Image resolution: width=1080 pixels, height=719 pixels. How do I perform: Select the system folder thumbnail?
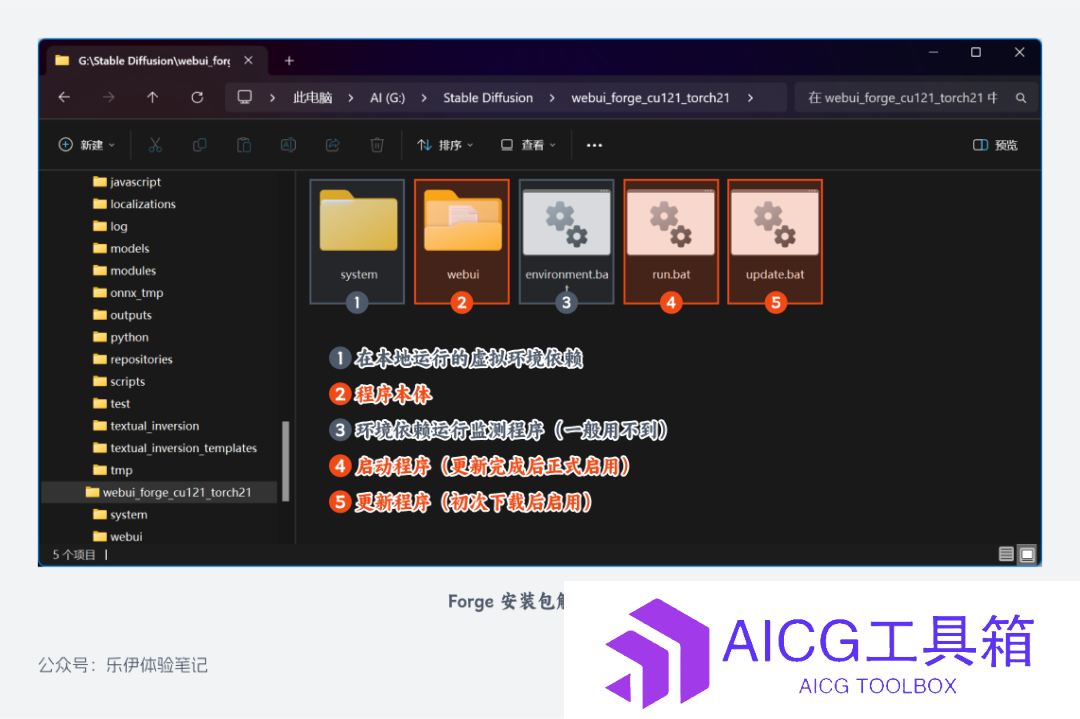pyautogui.click(x=357, y=241)
